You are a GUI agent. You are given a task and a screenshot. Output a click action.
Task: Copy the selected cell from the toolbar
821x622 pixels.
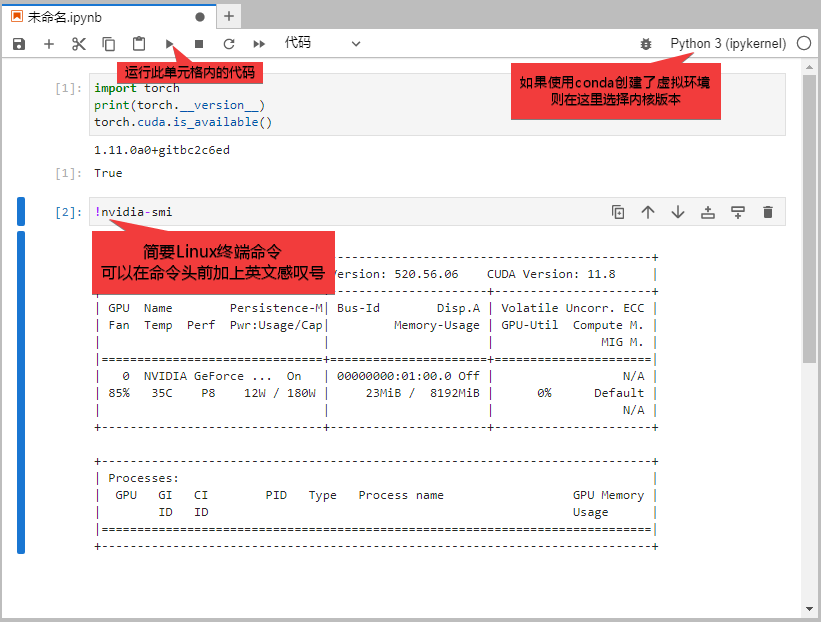point(109,44)
